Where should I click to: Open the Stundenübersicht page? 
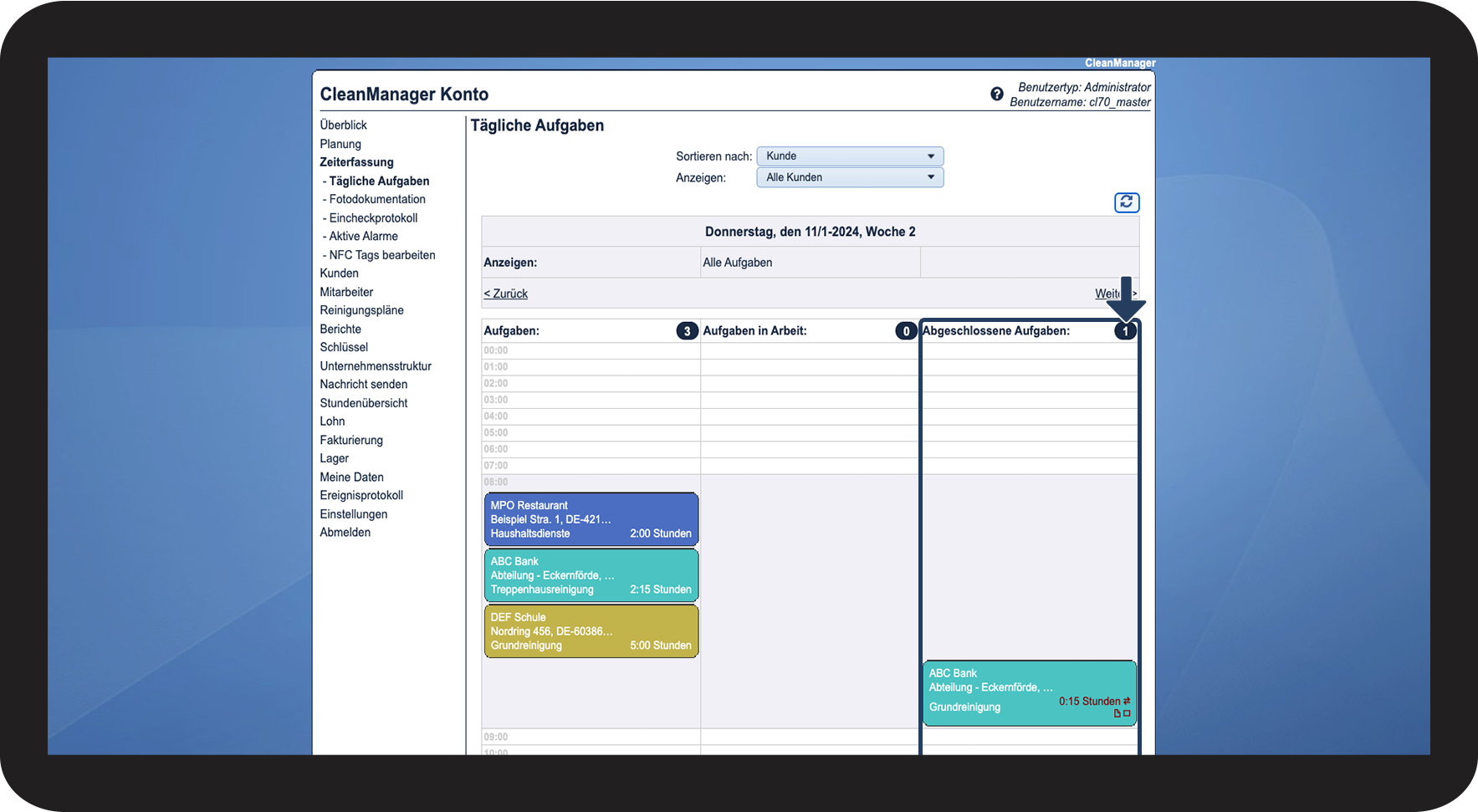pos(364,403)
